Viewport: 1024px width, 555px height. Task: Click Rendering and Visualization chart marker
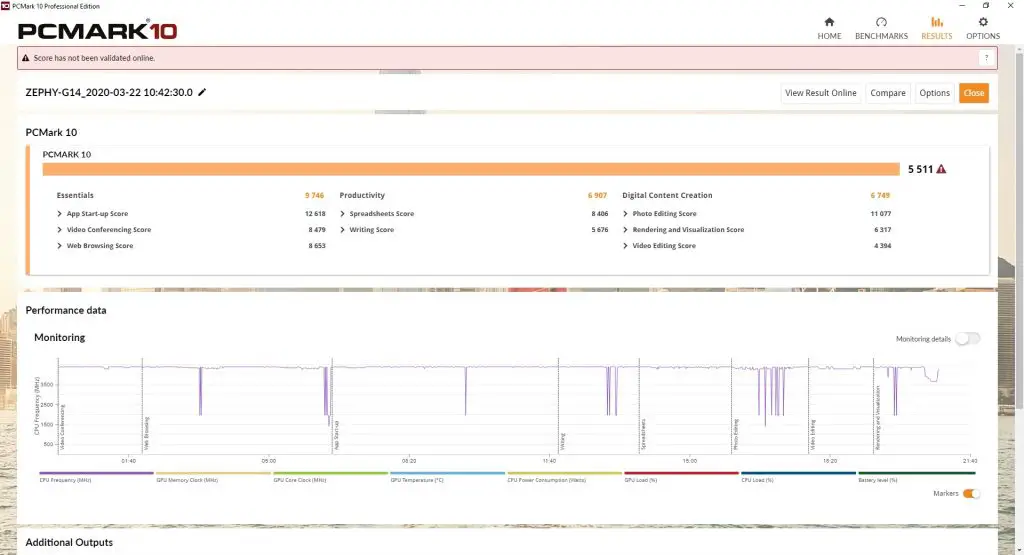[873, 405]
